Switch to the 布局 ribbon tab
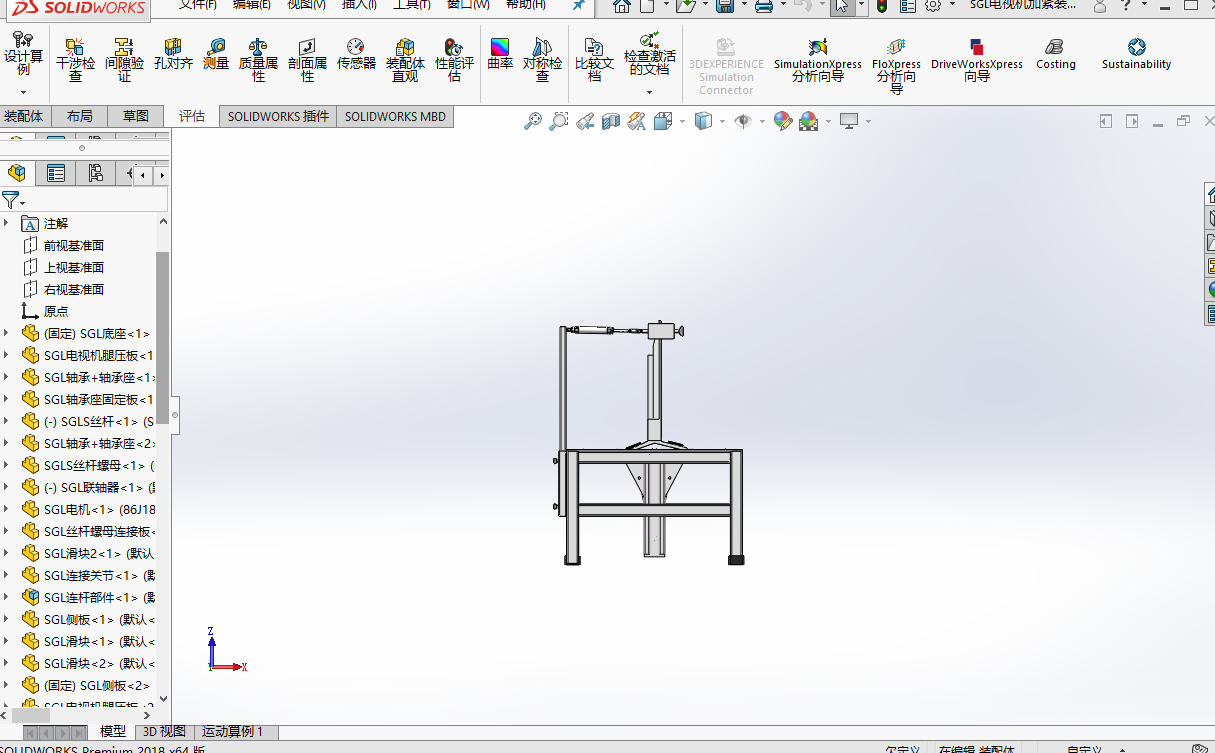1215x753 pixels. [x=79, y=116]
